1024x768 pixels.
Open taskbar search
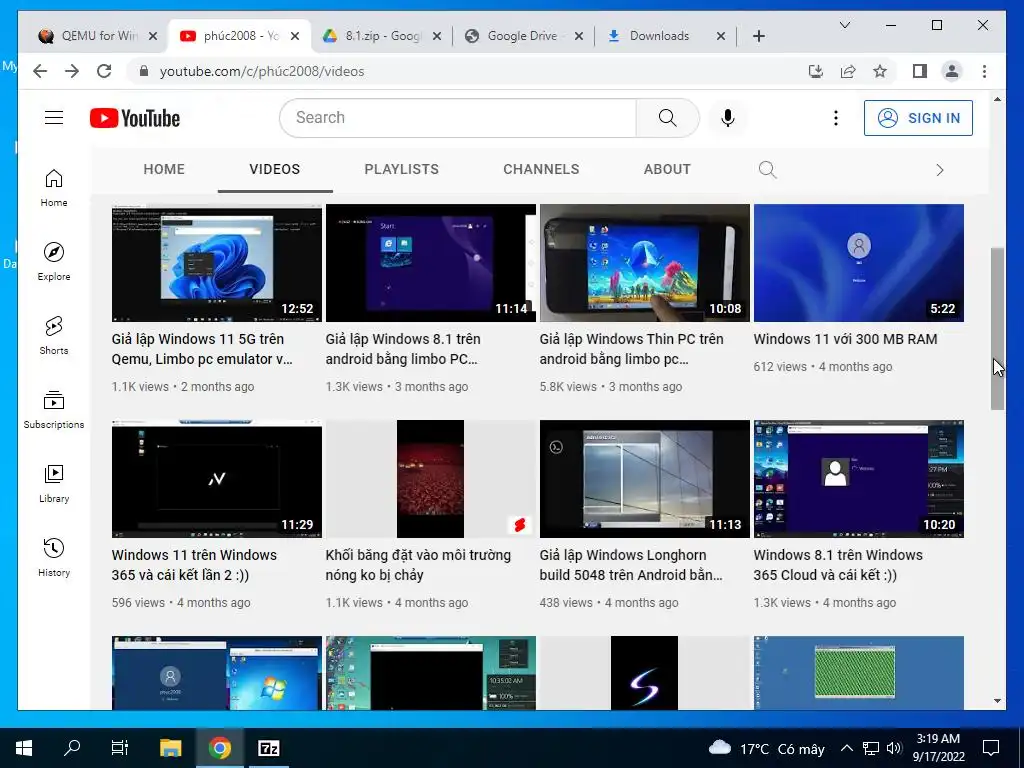72,748
